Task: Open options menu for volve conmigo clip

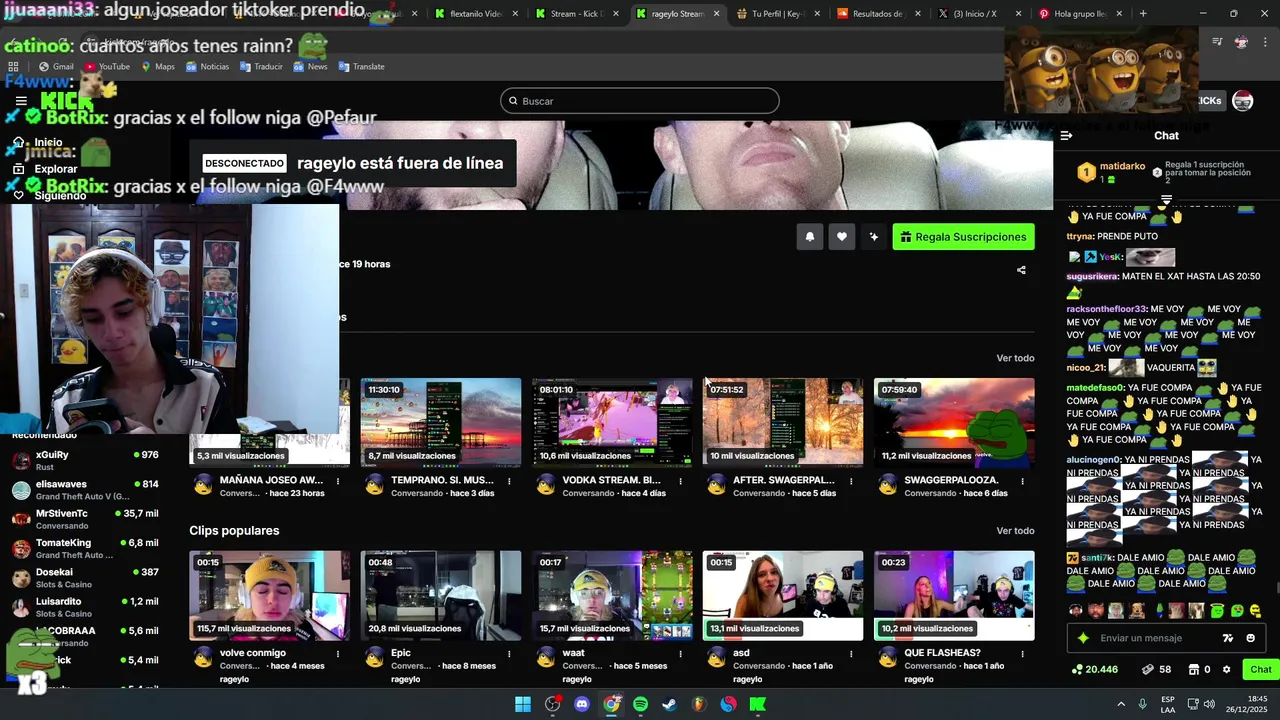Action: pyautogui.click(x=338, y=654)
